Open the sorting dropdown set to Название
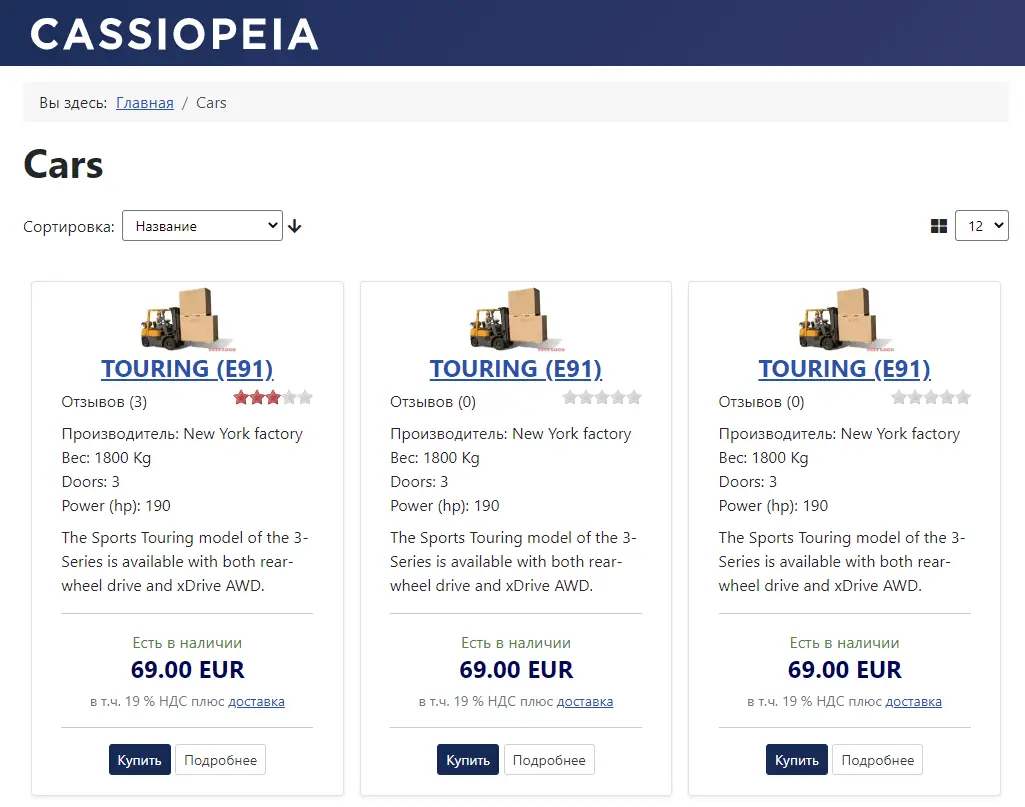The width and height of the screenshot is (1025, 807). 202,226
